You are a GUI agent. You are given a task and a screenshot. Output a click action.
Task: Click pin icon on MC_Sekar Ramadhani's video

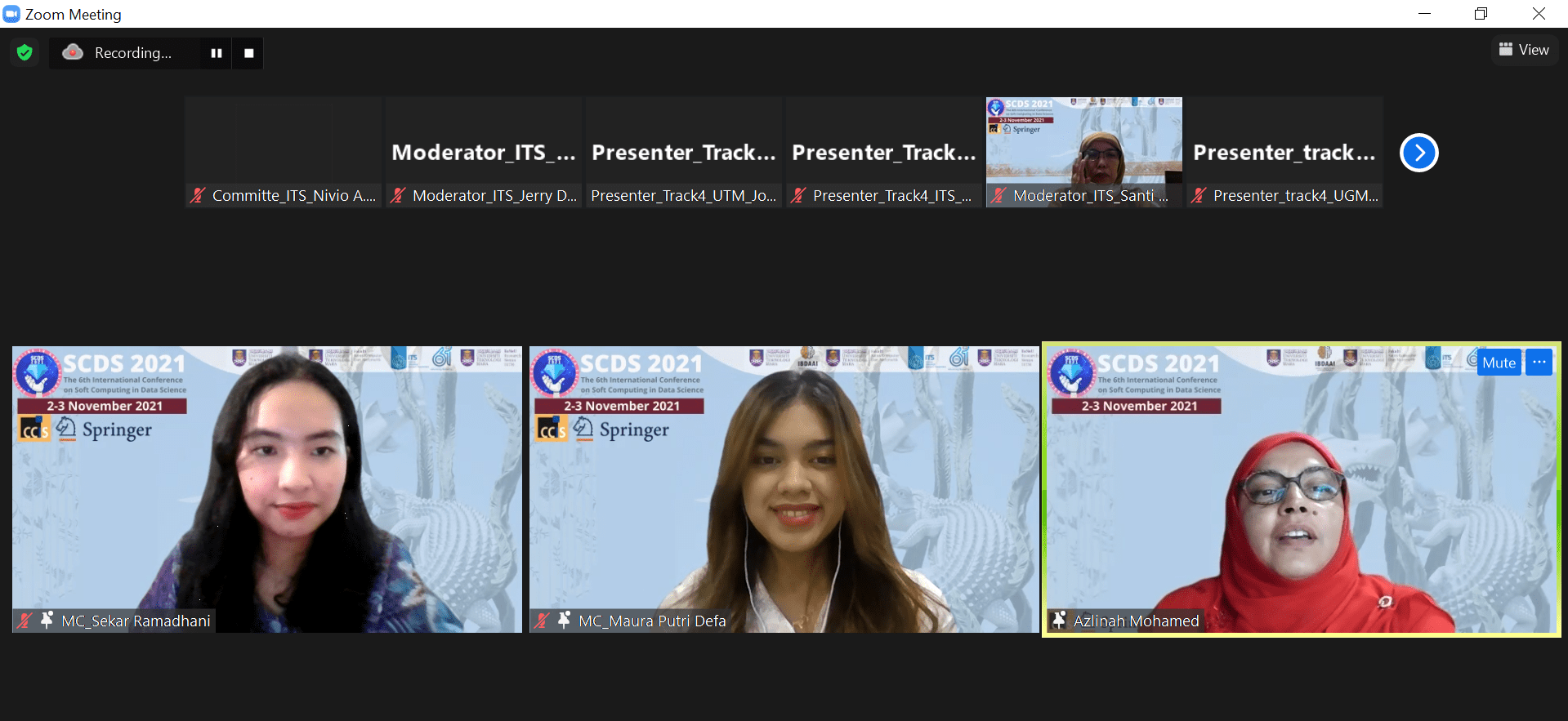pyautogui.click(x=47, y=621)
